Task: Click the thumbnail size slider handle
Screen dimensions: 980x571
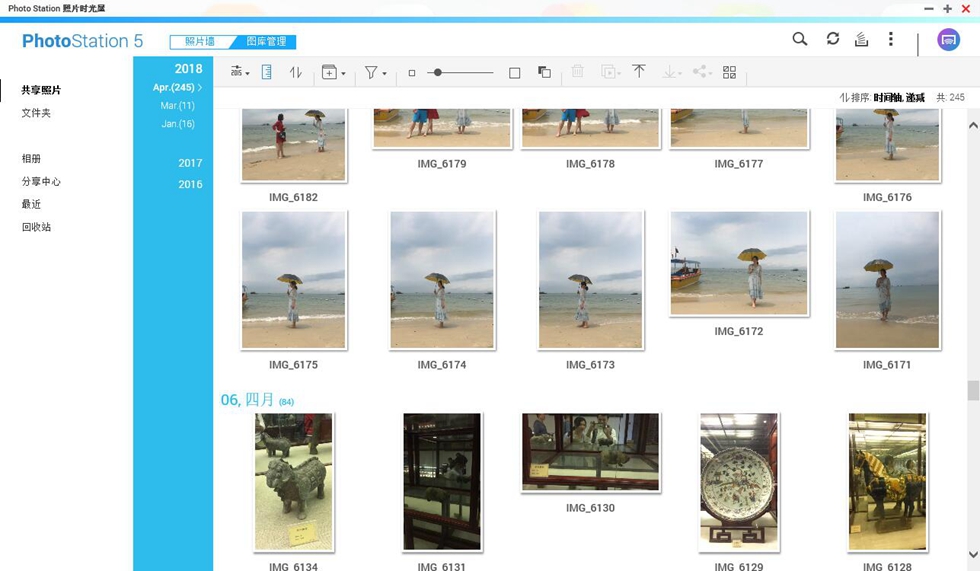Action: pyautogui.click(x=438, y=72)
